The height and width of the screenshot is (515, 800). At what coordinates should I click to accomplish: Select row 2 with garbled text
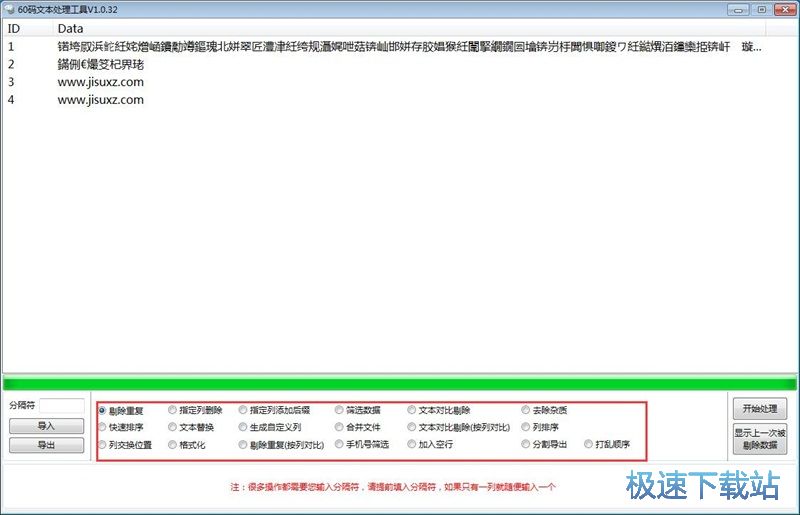pyautogui.click(x=384, y=64)
